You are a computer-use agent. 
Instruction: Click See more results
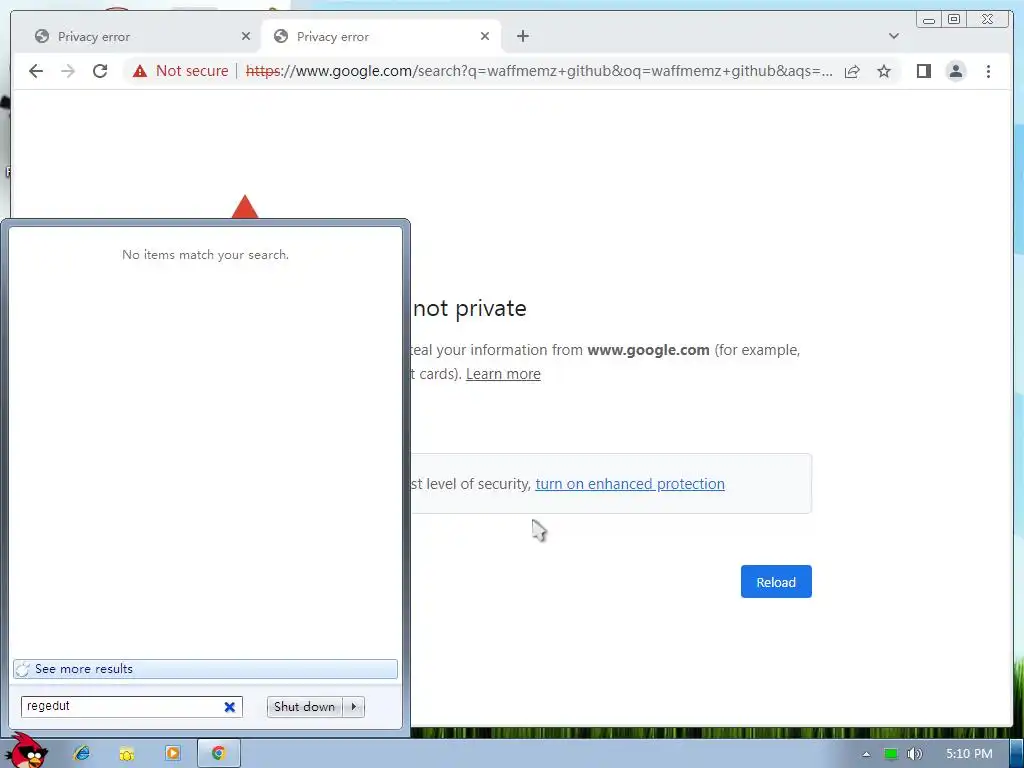(205, 669)
